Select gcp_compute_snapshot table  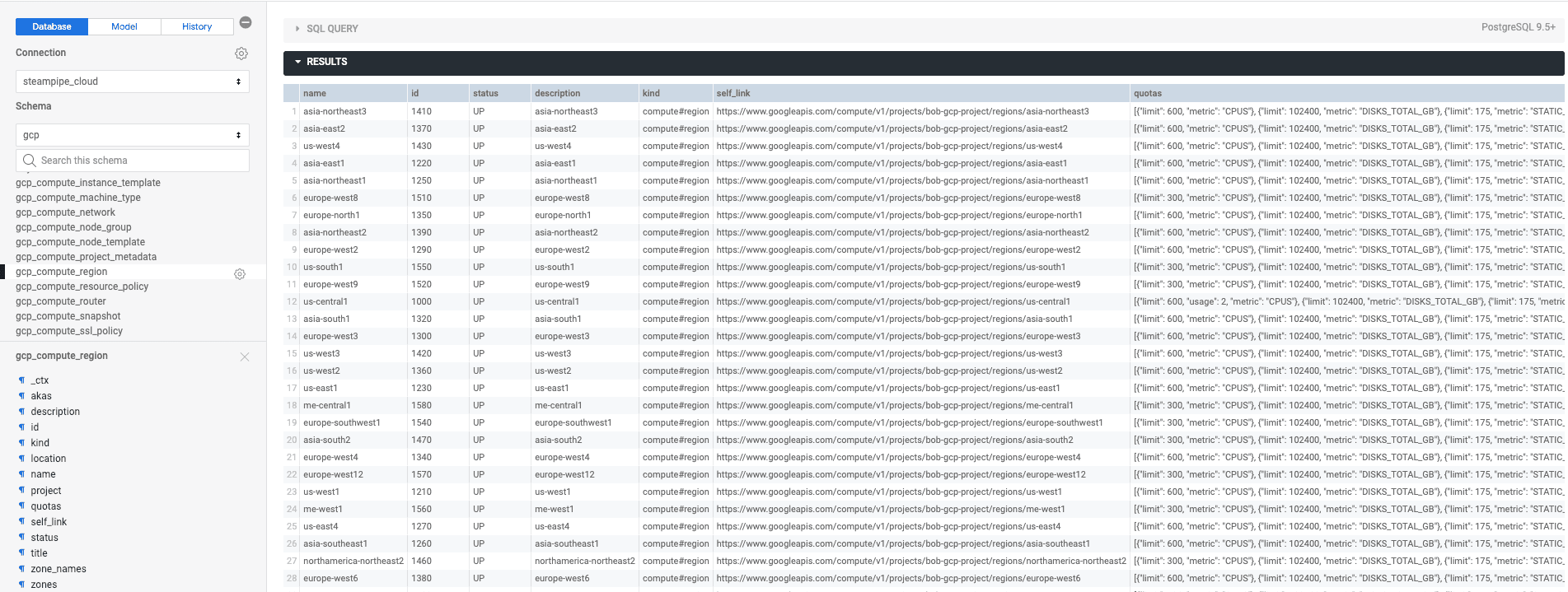(68, 316)
